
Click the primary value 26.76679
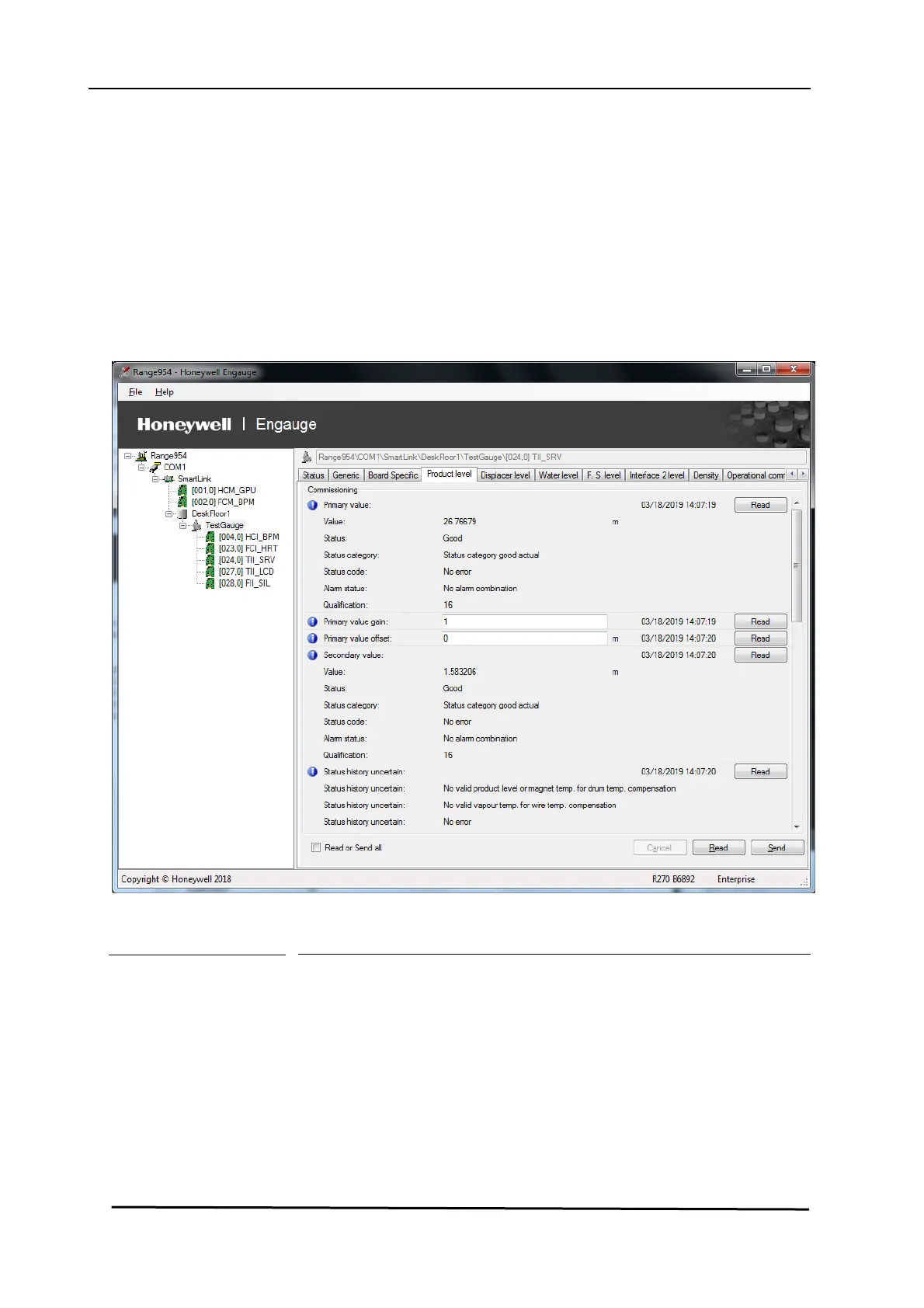pos(460,522)
